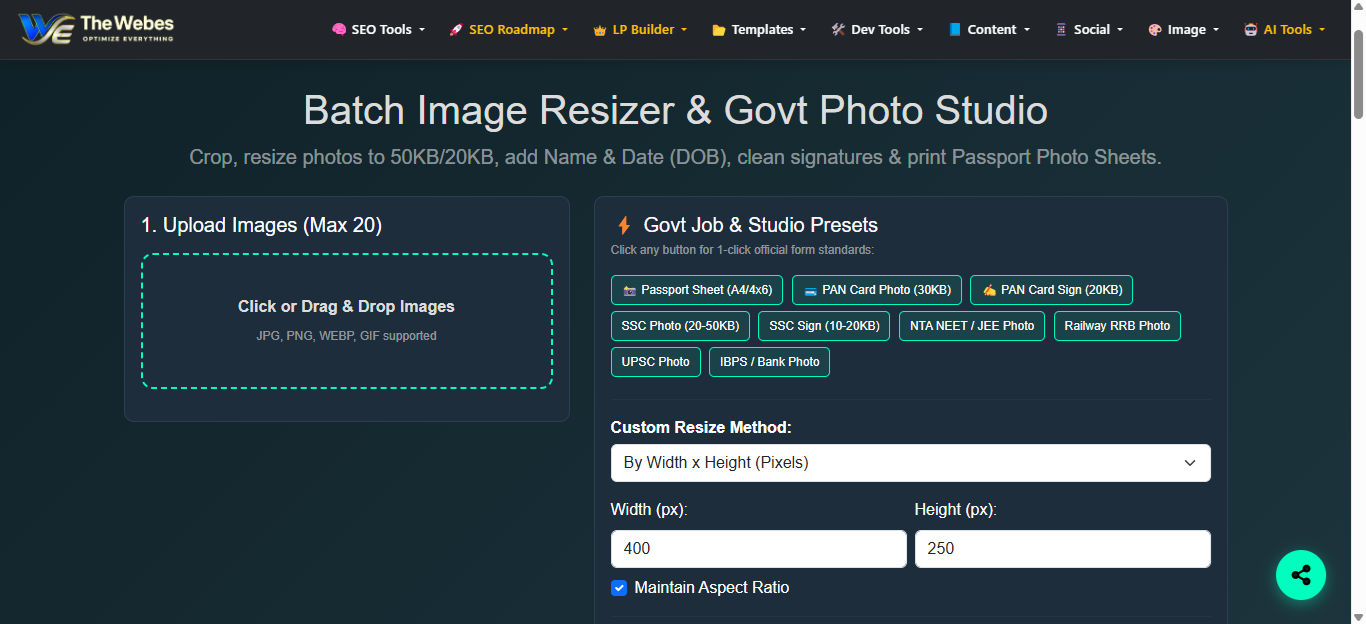Open the SEO Tools menu
Screen dimensions: 1366x624
tap(378, 30)
